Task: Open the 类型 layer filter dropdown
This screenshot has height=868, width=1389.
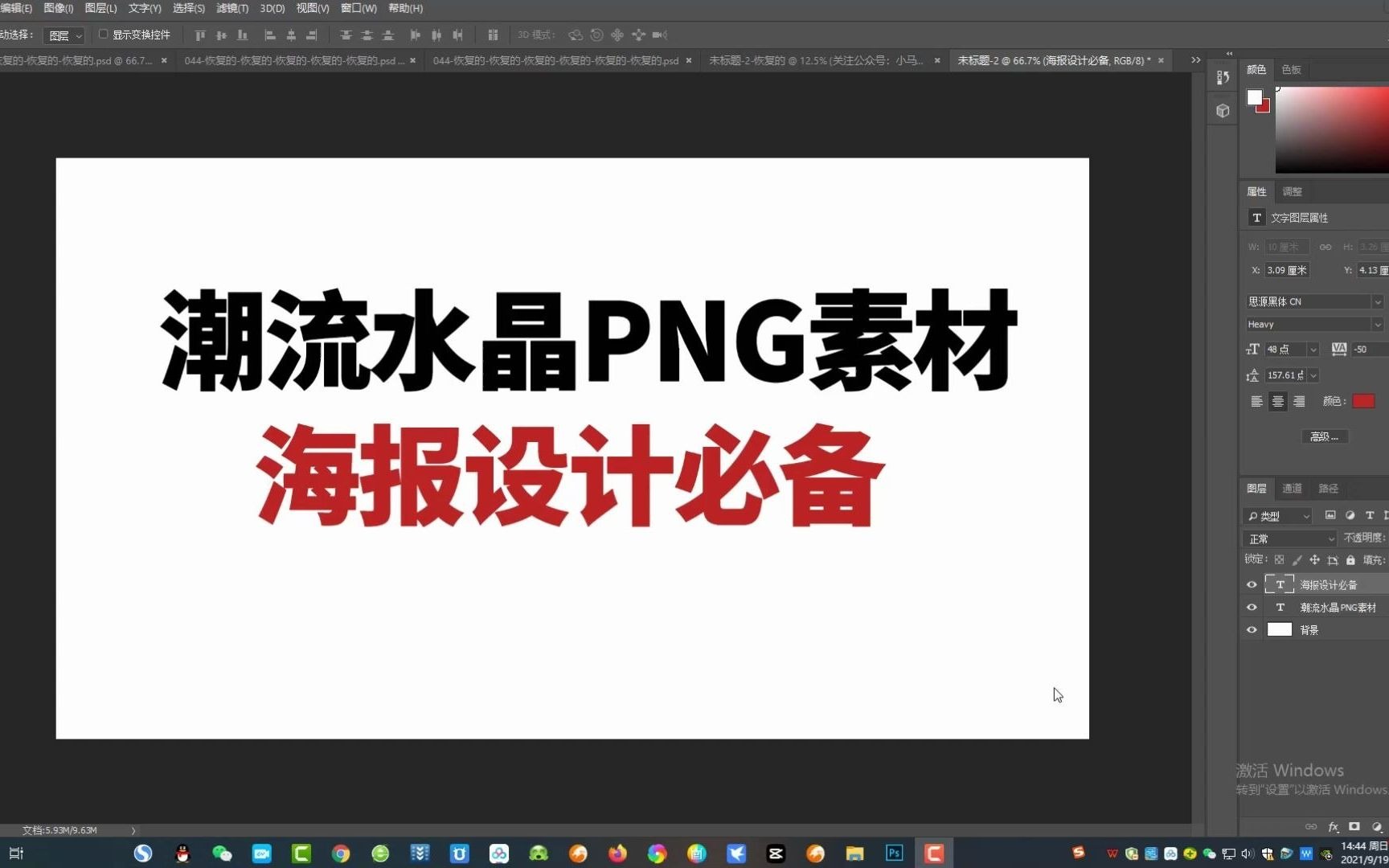Action: [x=1277, y=516]
